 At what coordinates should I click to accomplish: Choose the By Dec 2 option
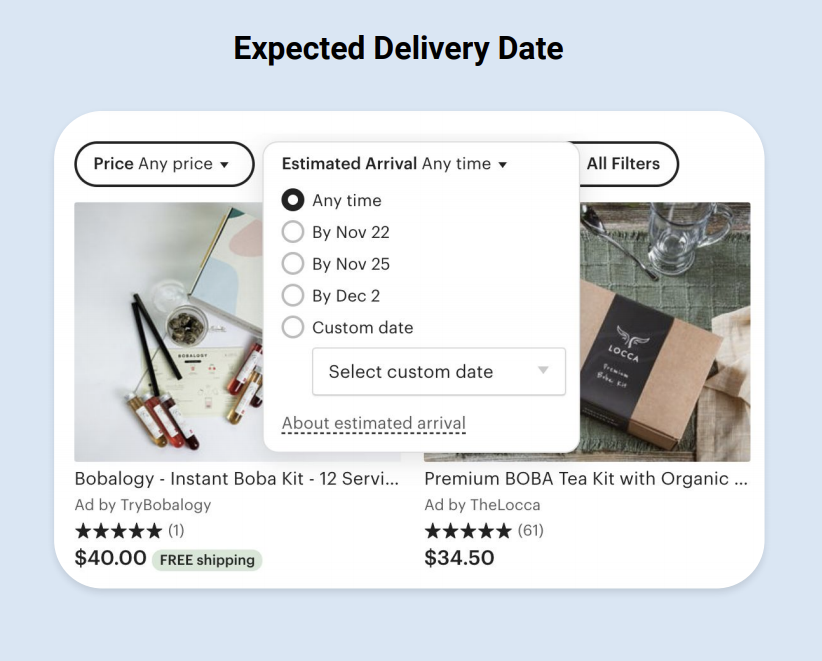click(293, 295)
